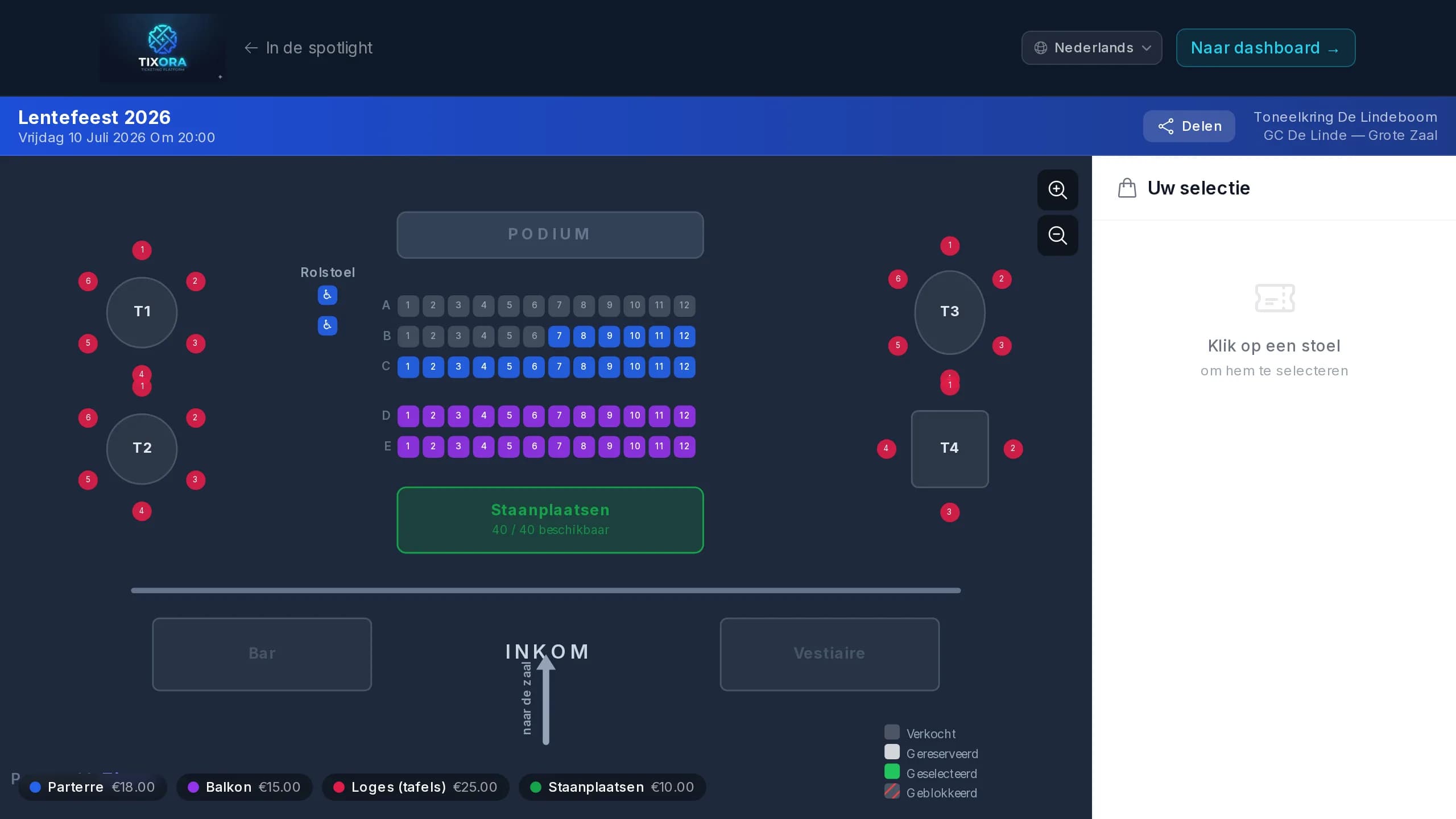This screenshot has height=819, width=1456.
Task: Select seat 1 in row D
Action: pos(408,416)
